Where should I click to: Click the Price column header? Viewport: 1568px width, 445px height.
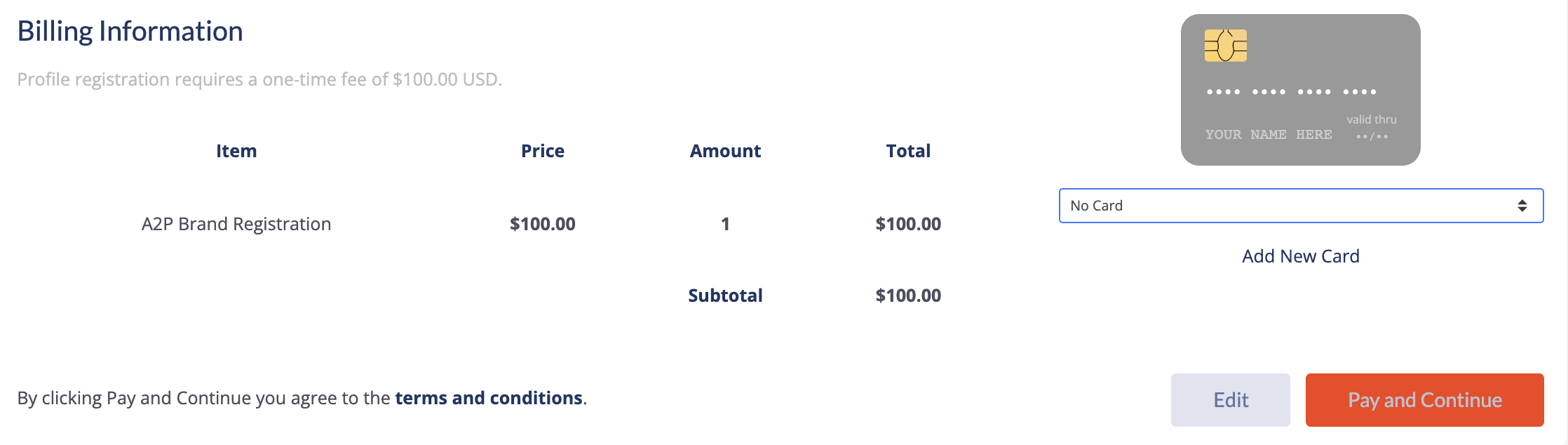tap(543, 151)
